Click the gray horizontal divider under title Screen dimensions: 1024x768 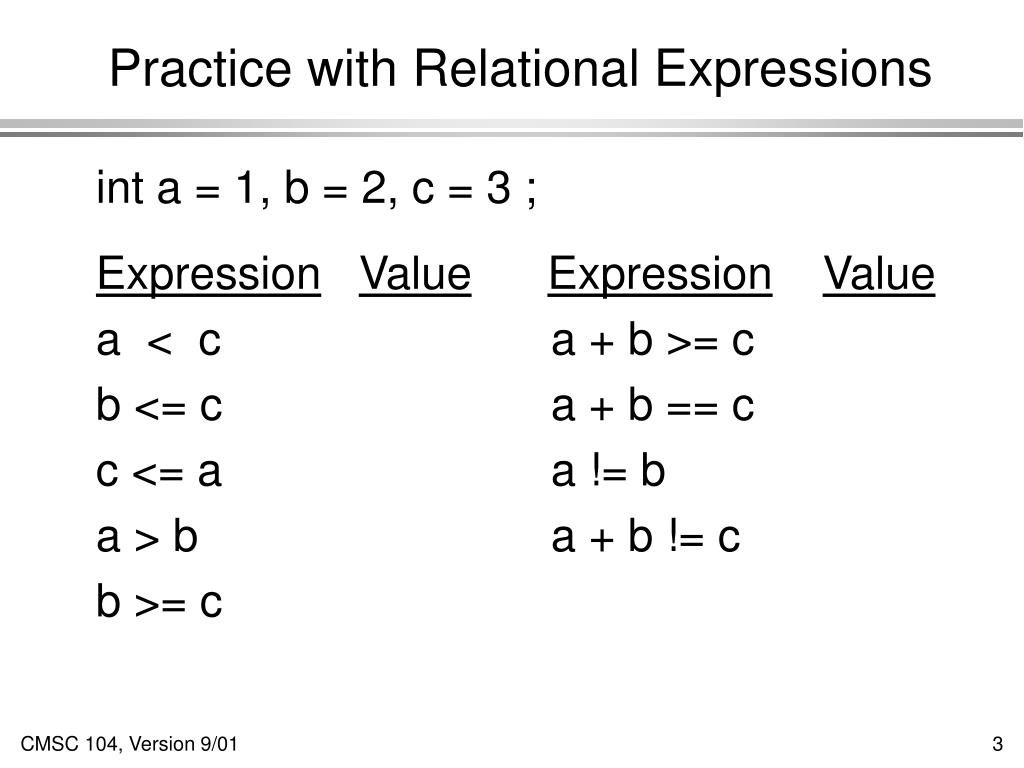click(x=512, y=128)
